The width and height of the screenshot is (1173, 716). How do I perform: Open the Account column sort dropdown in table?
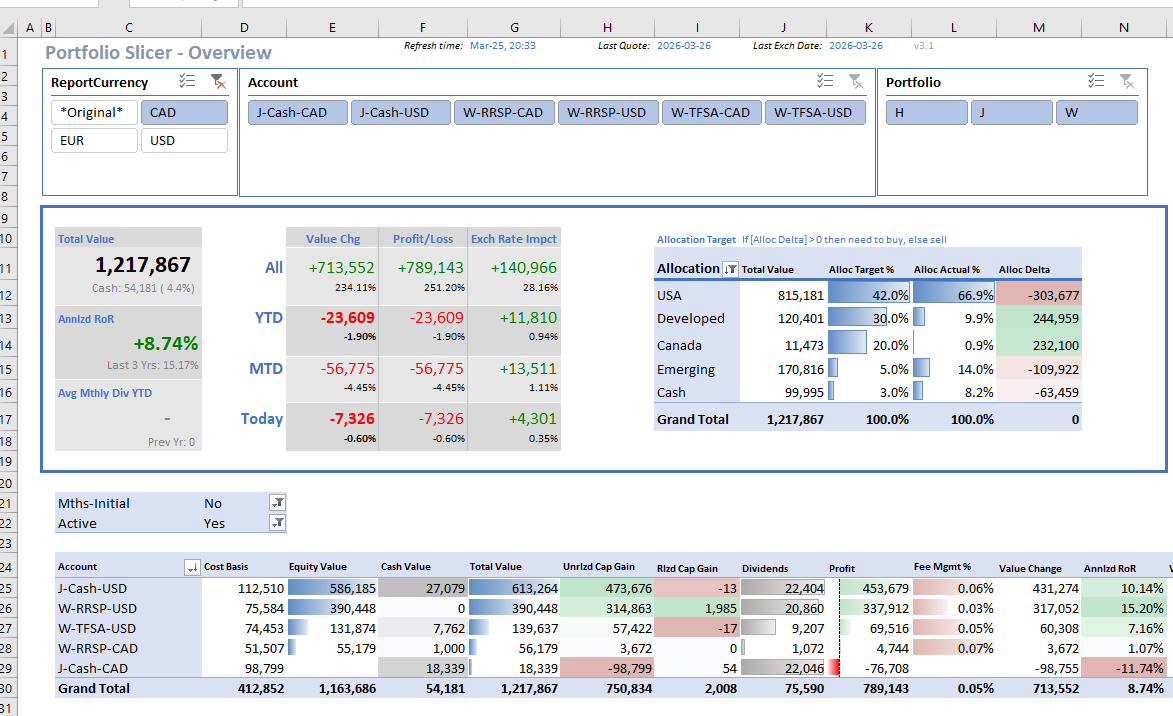coord(192,567)
